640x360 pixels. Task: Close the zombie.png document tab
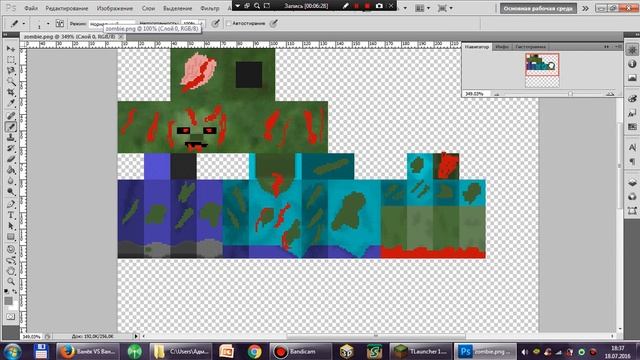121,37
